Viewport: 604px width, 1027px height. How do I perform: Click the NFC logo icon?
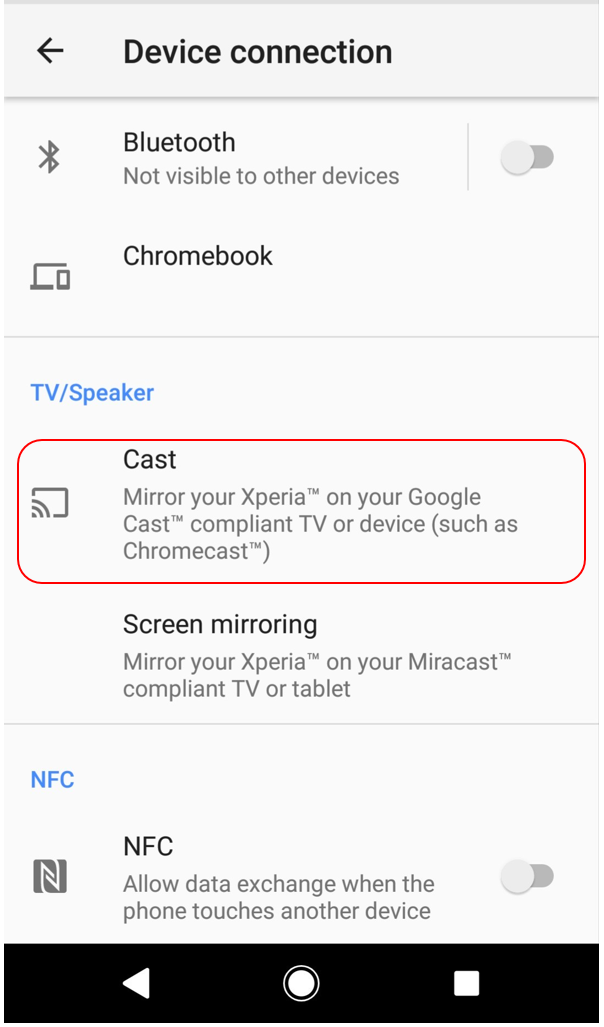click(50, 876)
